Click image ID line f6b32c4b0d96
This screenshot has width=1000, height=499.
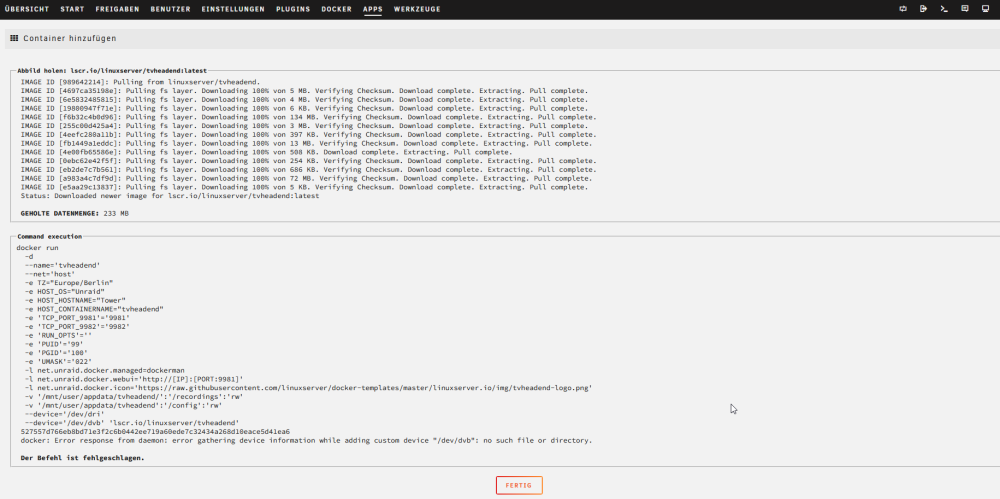tap(309, 117)
